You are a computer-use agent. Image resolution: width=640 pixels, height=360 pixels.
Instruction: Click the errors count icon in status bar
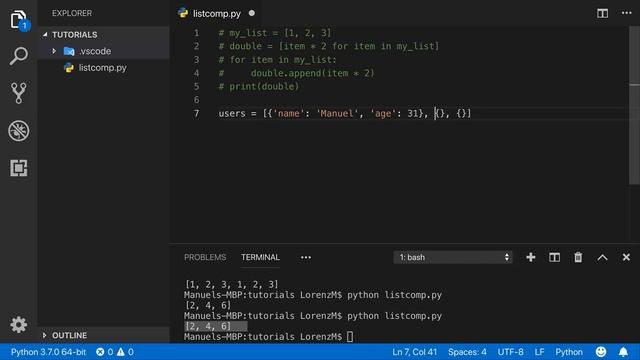[104, 352]
